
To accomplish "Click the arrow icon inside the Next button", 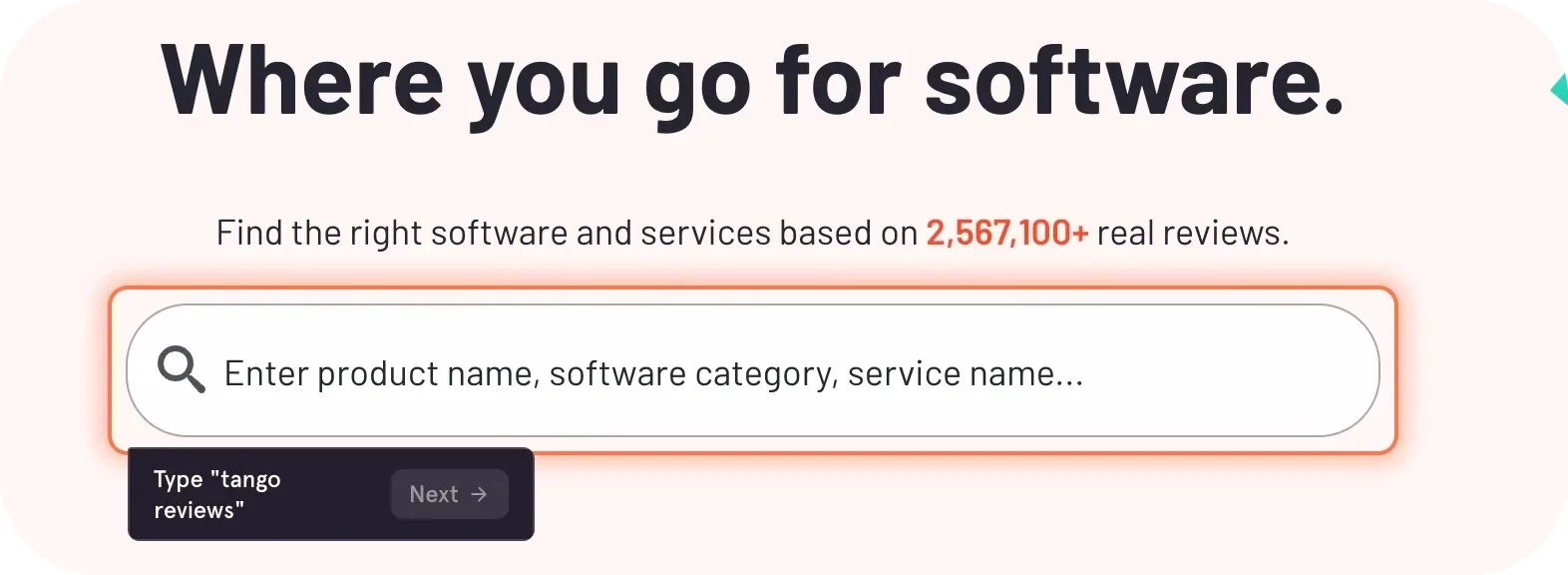I will 479,493.
